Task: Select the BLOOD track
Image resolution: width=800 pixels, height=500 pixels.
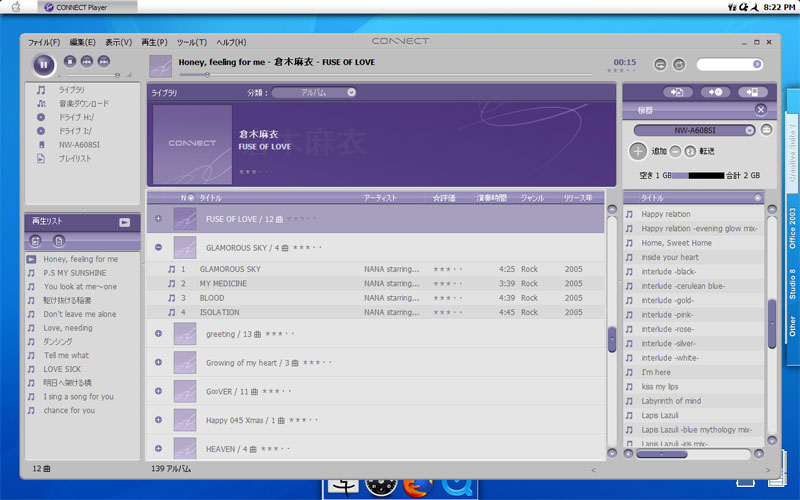Action: (375, 297)
